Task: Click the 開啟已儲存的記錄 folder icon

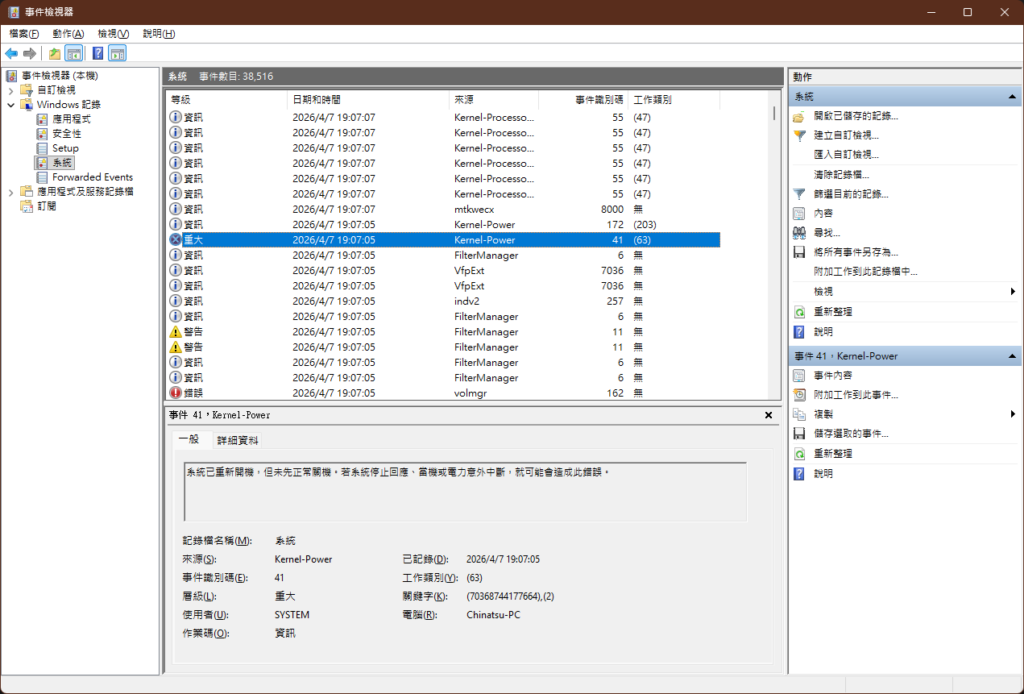Action: tap(799, 117)
